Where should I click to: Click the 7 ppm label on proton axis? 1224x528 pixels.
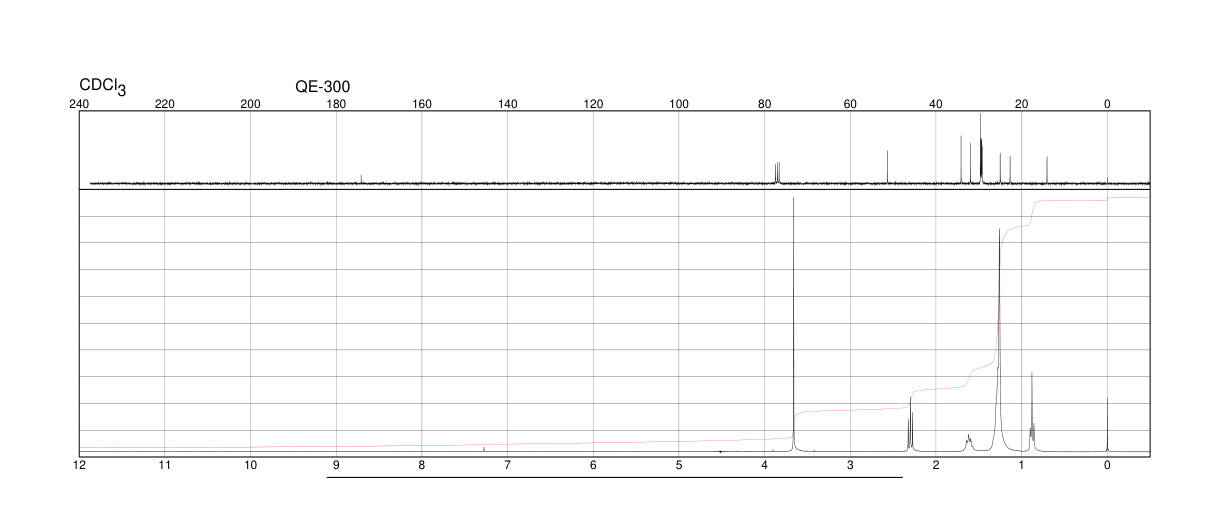coord(508,465)
